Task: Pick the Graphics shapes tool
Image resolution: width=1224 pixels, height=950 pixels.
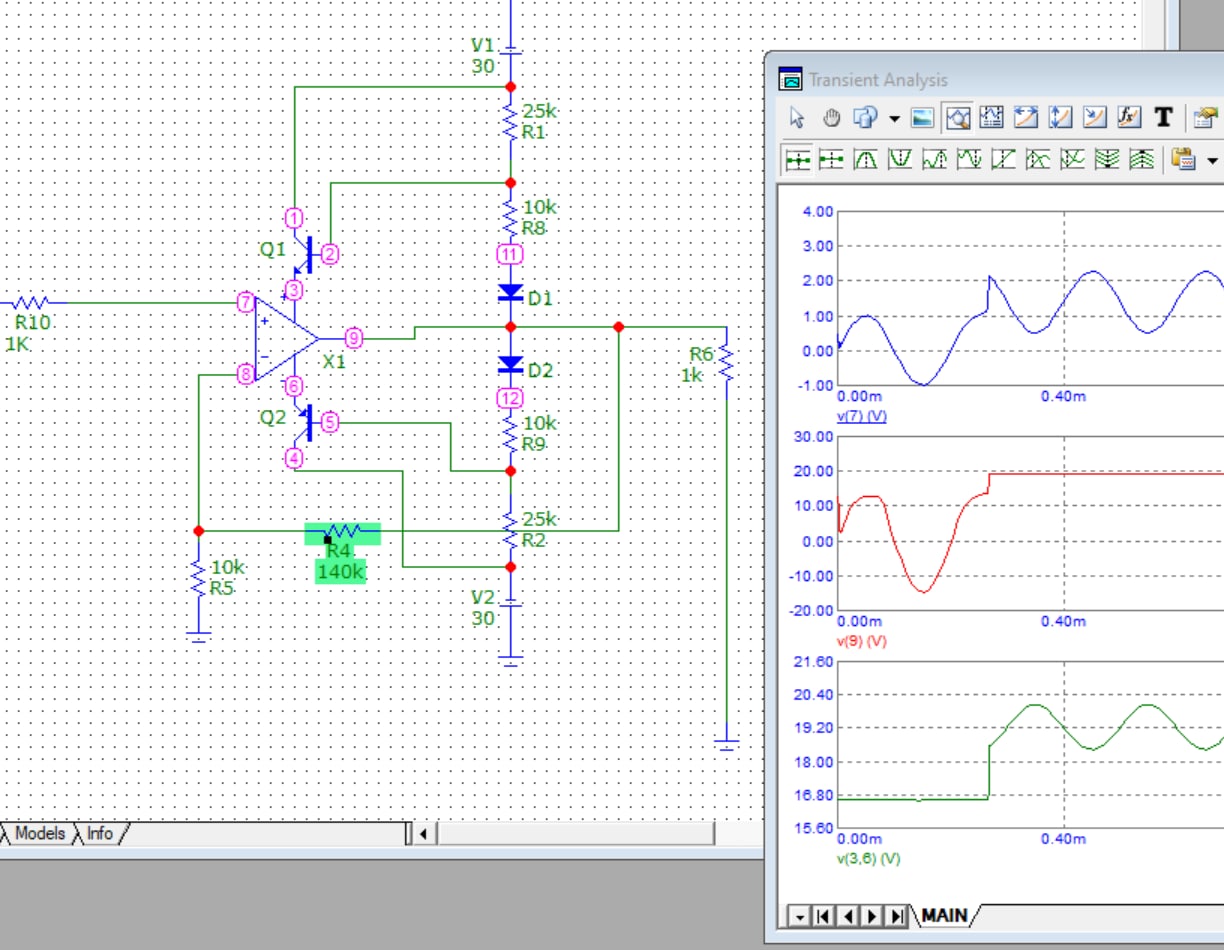Action: coord(865,118)
